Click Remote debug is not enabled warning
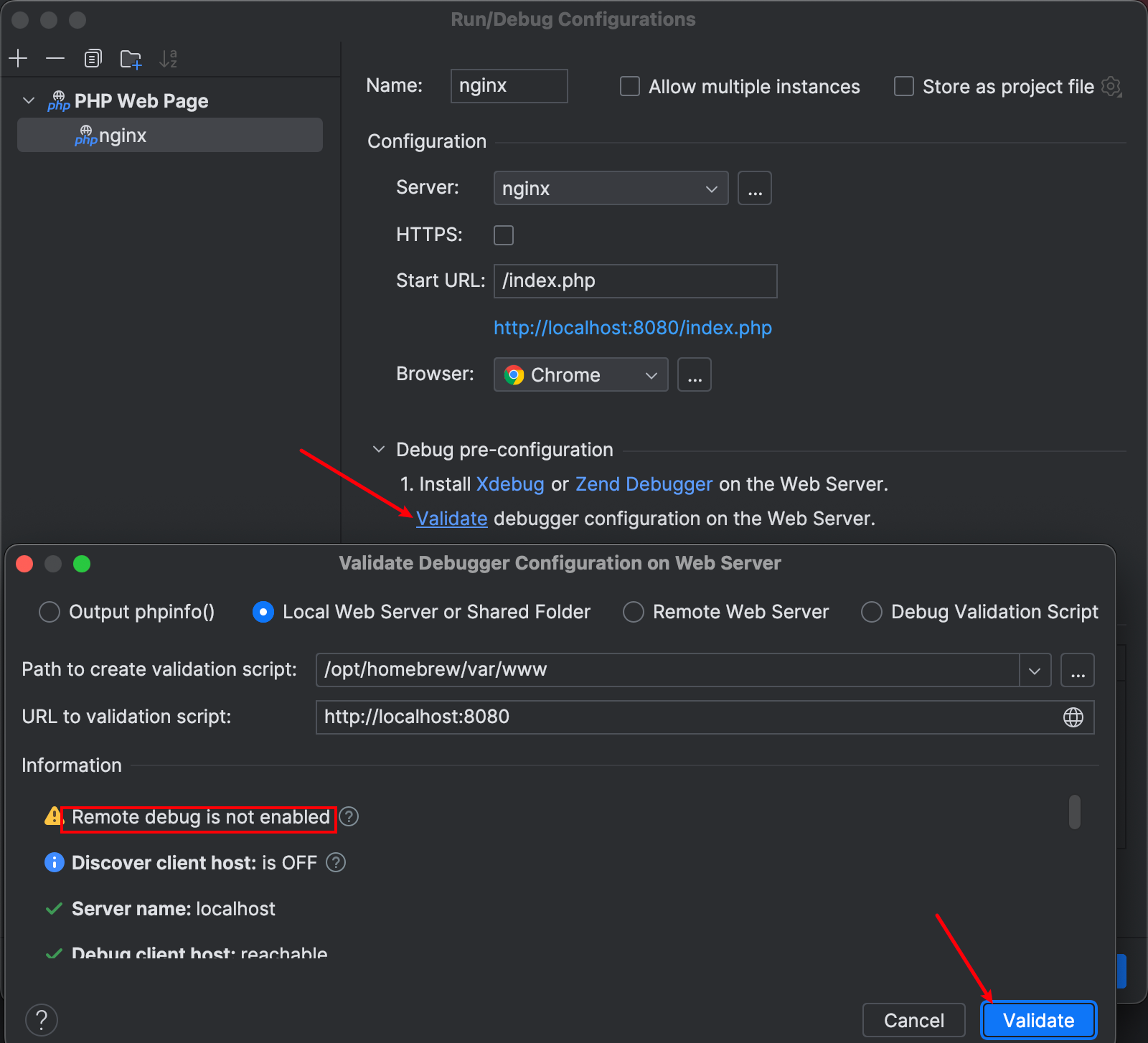Image resolution: width=1148 pixels, height=1043 pixels. [x=201, y=817]
